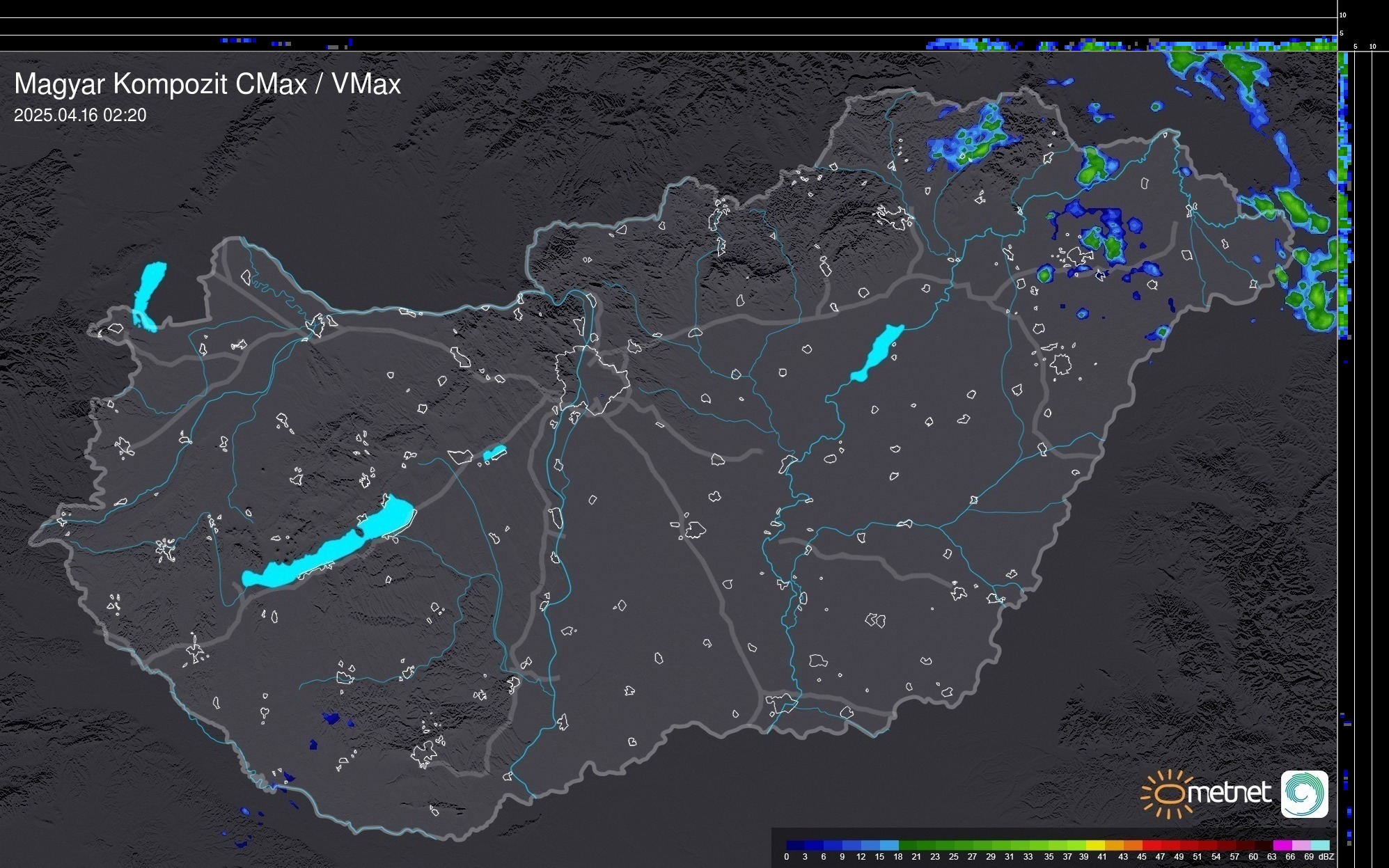Click the top-right 10 km height scale label

pos(1343,15)
